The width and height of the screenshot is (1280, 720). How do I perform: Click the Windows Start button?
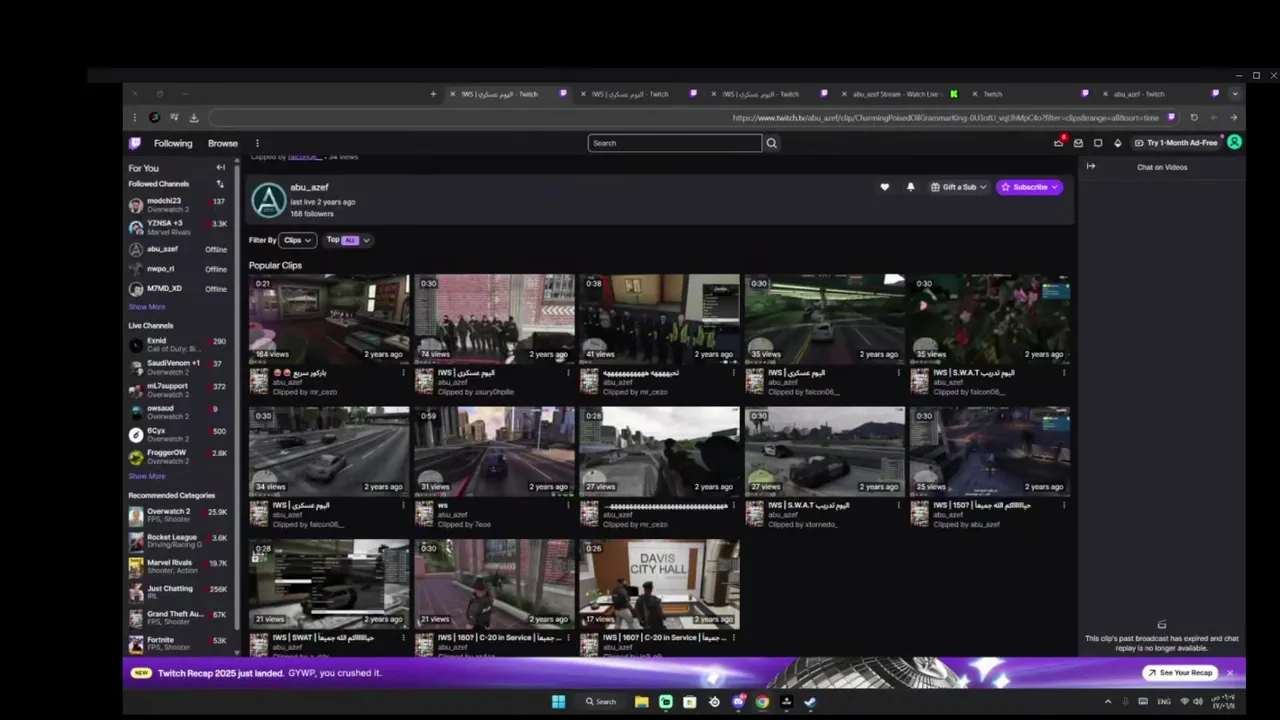[x=558, y=702]
